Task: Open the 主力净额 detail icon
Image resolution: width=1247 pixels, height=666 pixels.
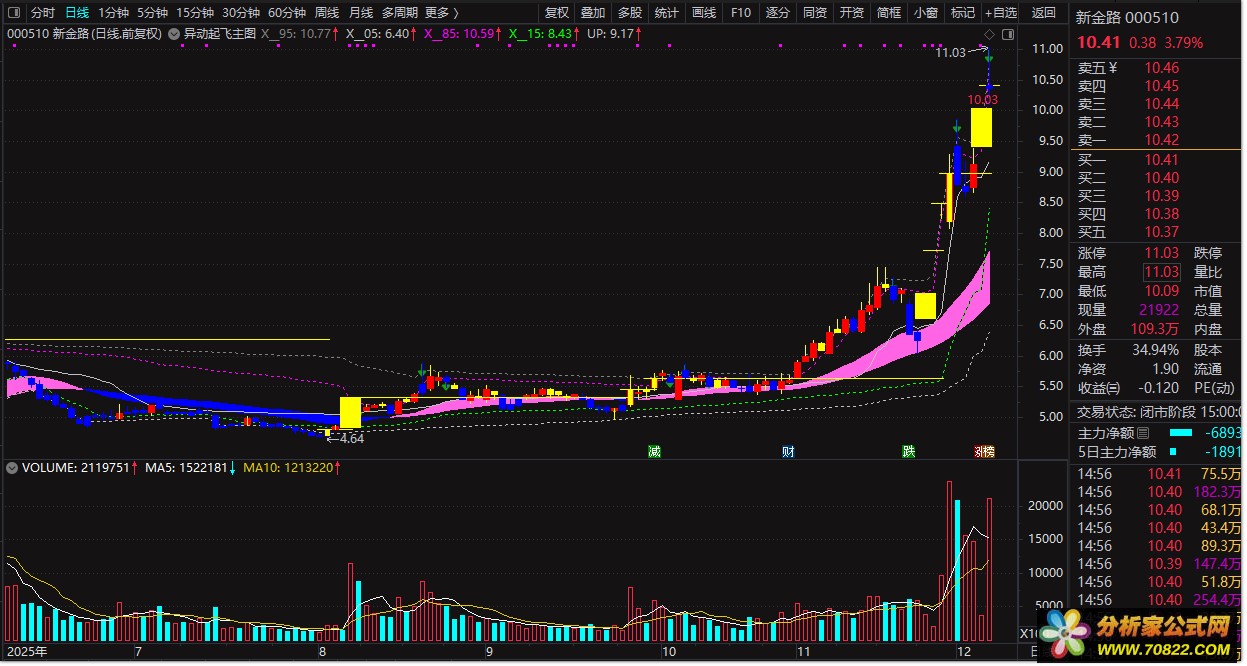Action: tap(1144, 433)
